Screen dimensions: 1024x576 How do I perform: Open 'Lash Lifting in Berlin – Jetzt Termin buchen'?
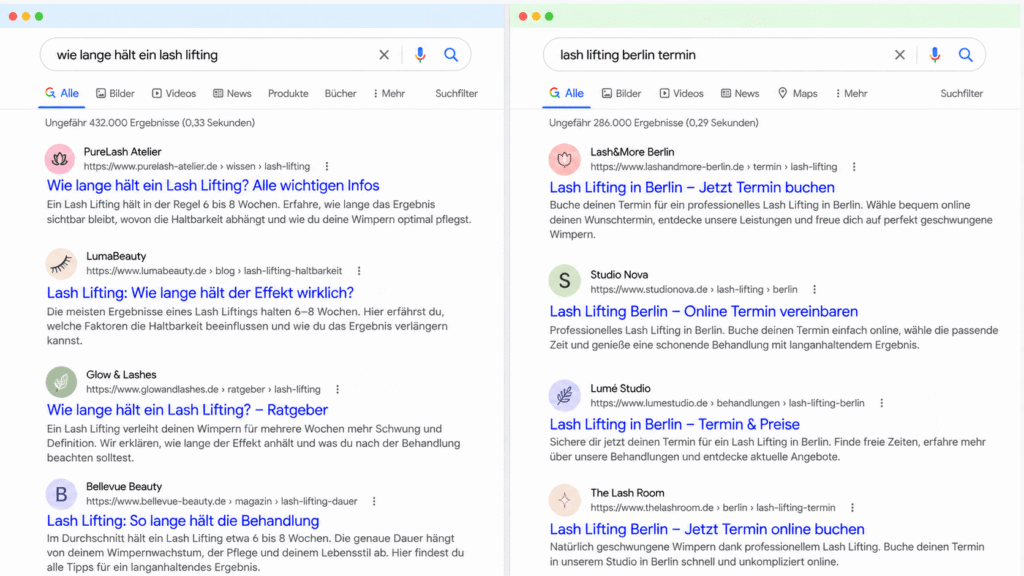click(692, 187)
